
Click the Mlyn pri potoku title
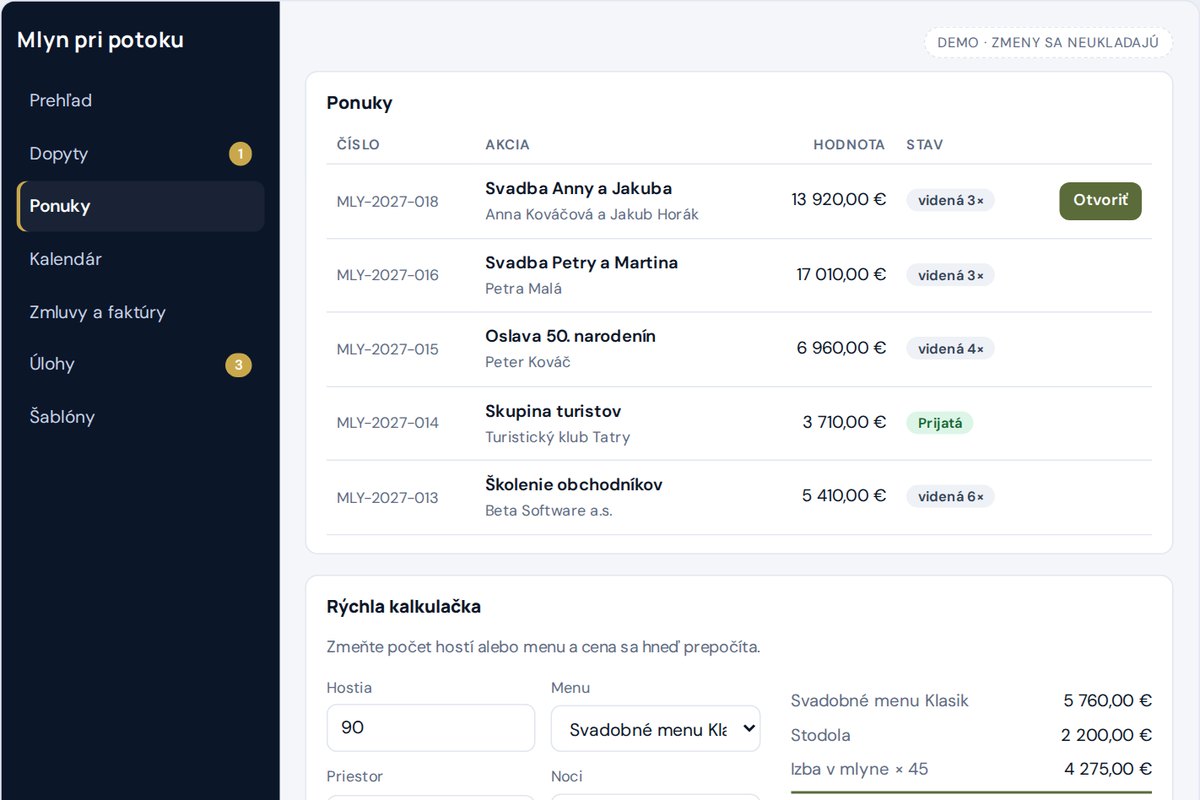[x=100, y=40]
